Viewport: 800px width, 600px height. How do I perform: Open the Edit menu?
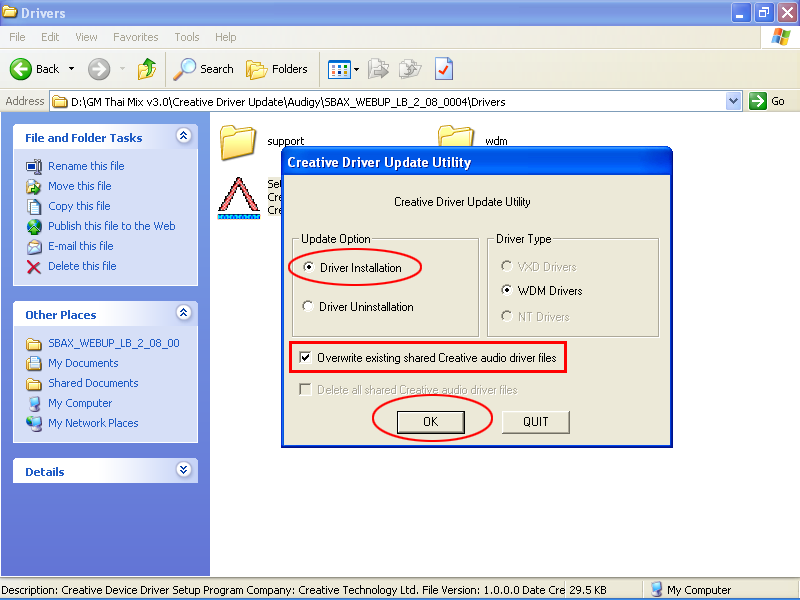50,37
